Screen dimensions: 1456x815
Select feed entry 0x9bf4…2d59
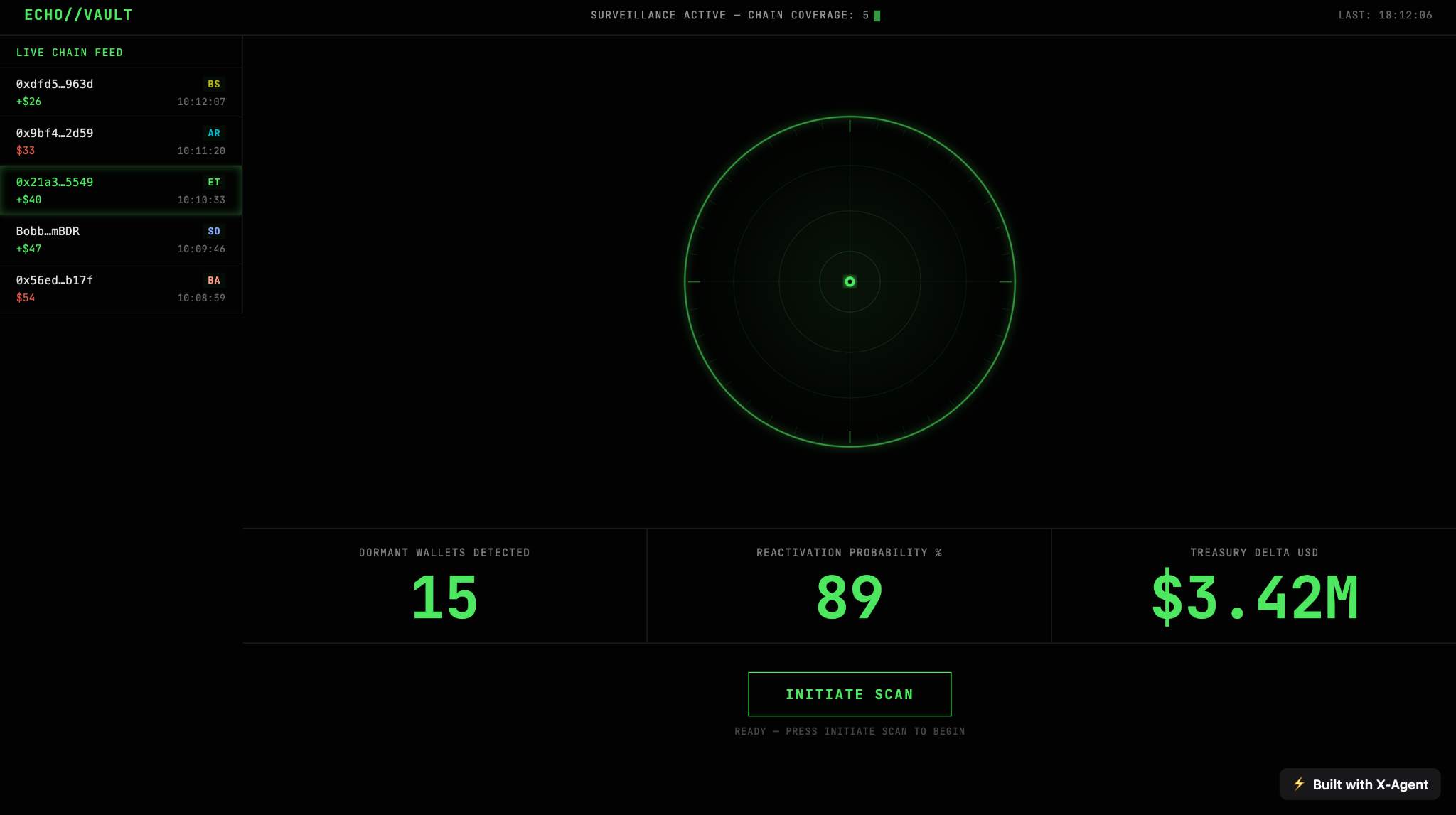pyautogui.click(x=121, y=141)
